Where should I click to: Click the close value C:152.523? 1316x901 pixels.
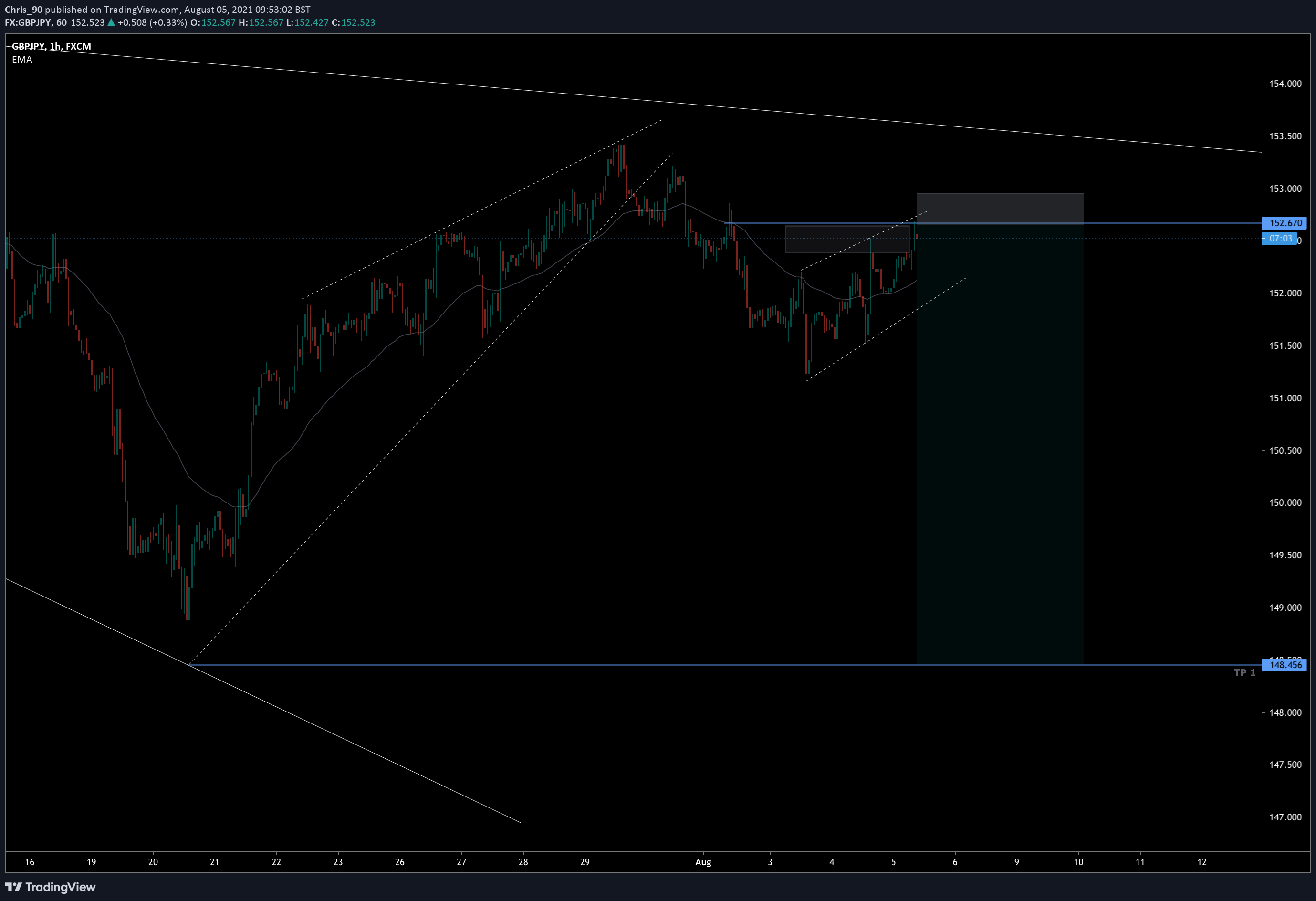(354, 22)
